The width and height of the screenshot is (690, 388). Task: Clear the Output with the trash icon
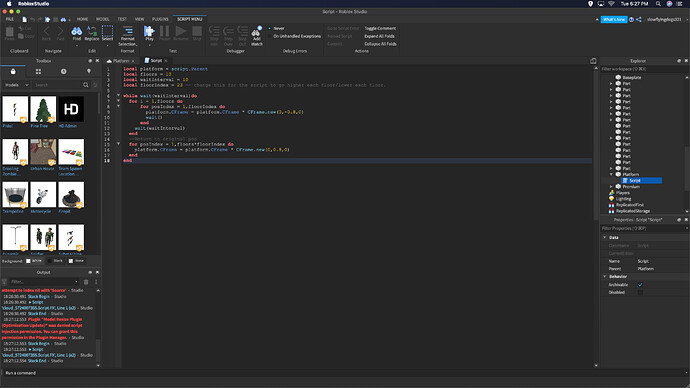86,282
